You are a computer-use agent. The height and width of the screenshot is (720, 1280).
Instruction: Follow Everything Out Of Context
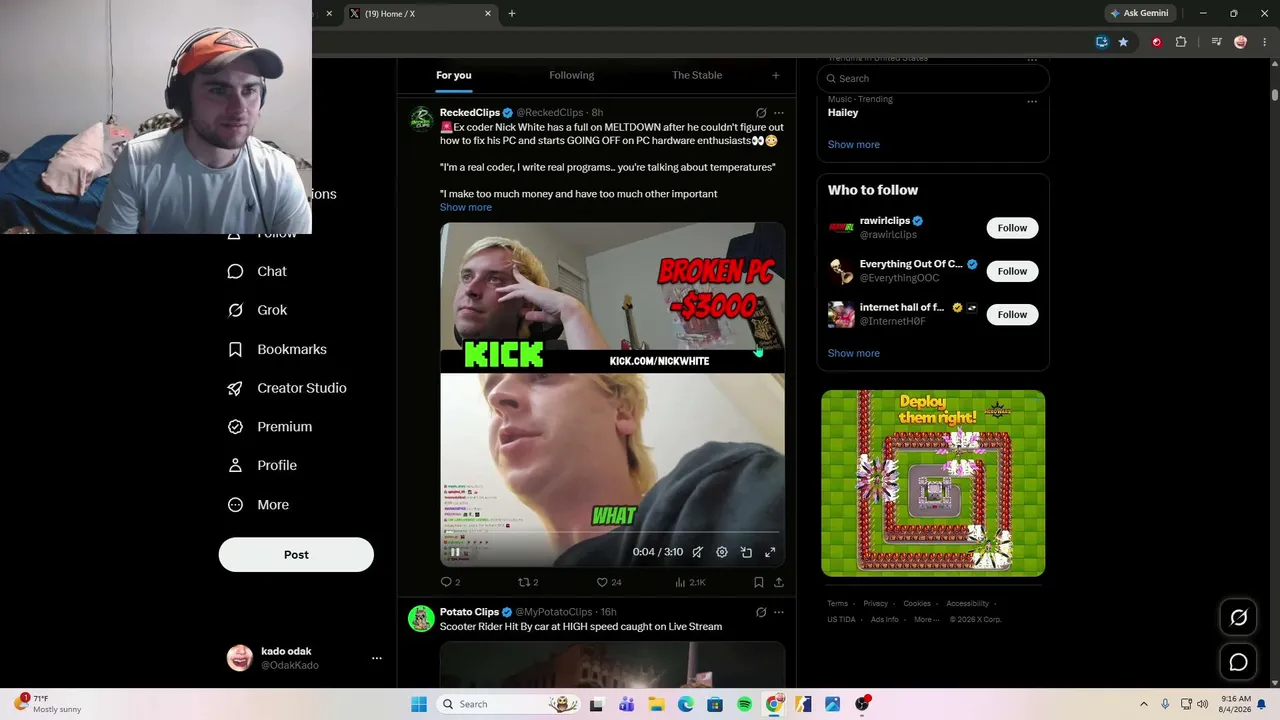(x=1012, y=271)
